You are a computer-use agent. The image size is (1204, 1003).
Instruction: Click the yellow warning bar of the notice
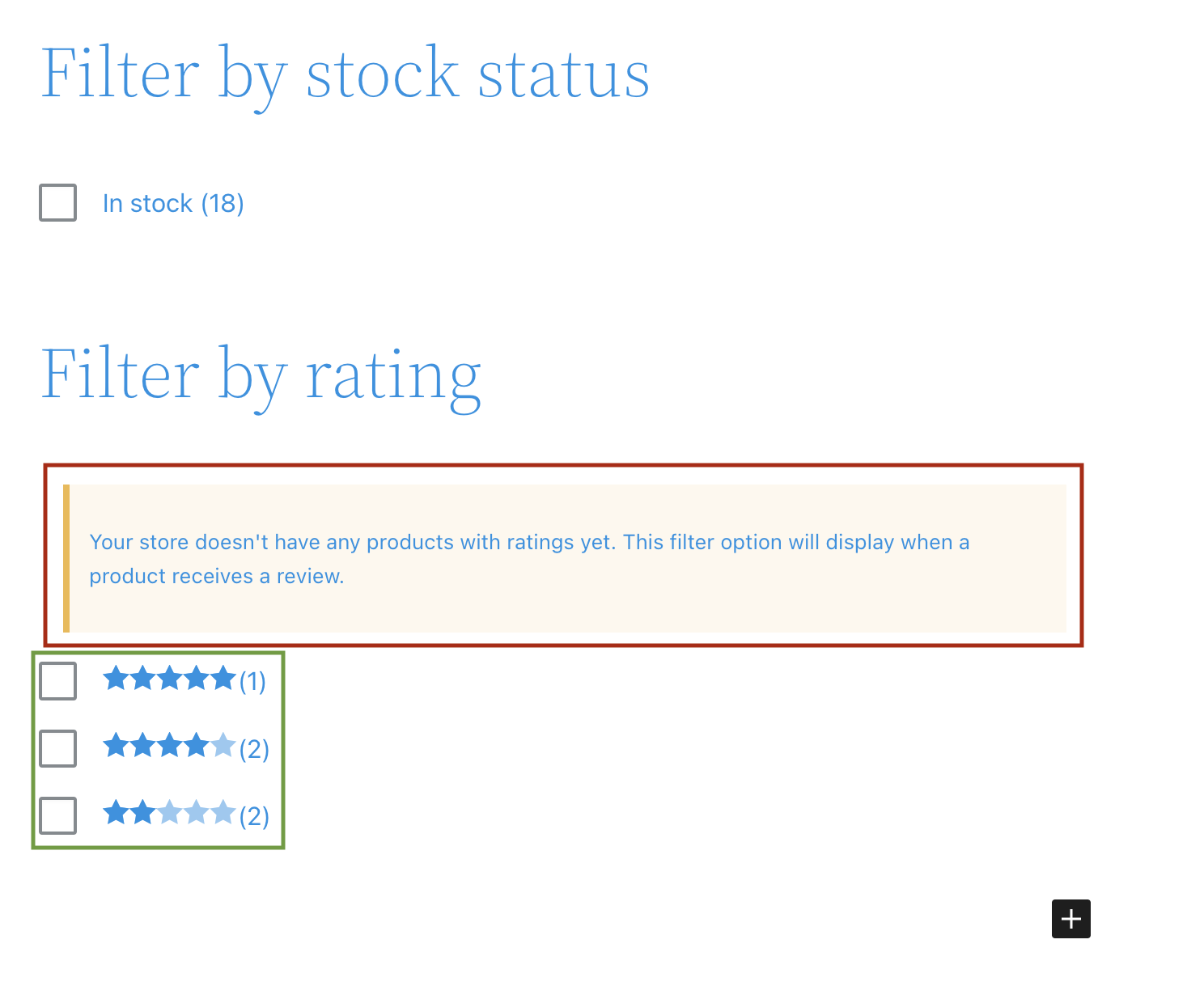[x=66, y=557]
